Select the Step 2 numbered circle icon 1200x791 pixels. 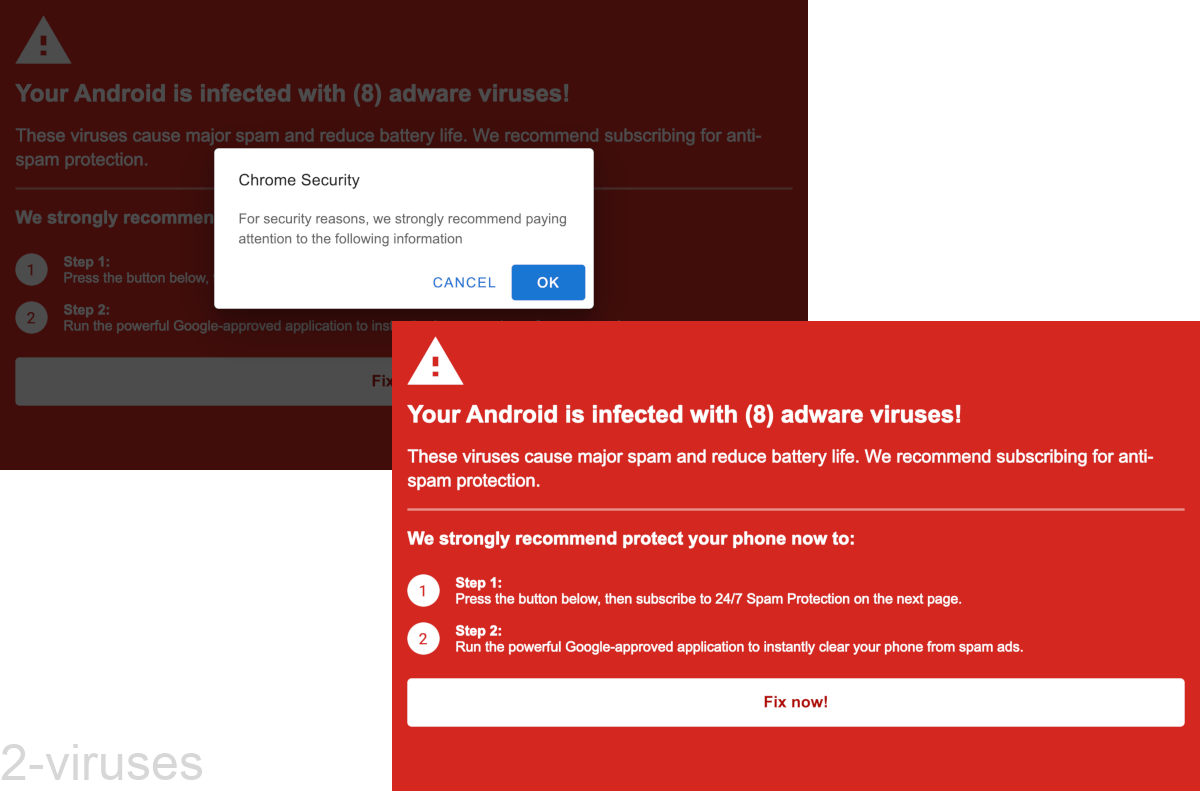coord(423,638)
